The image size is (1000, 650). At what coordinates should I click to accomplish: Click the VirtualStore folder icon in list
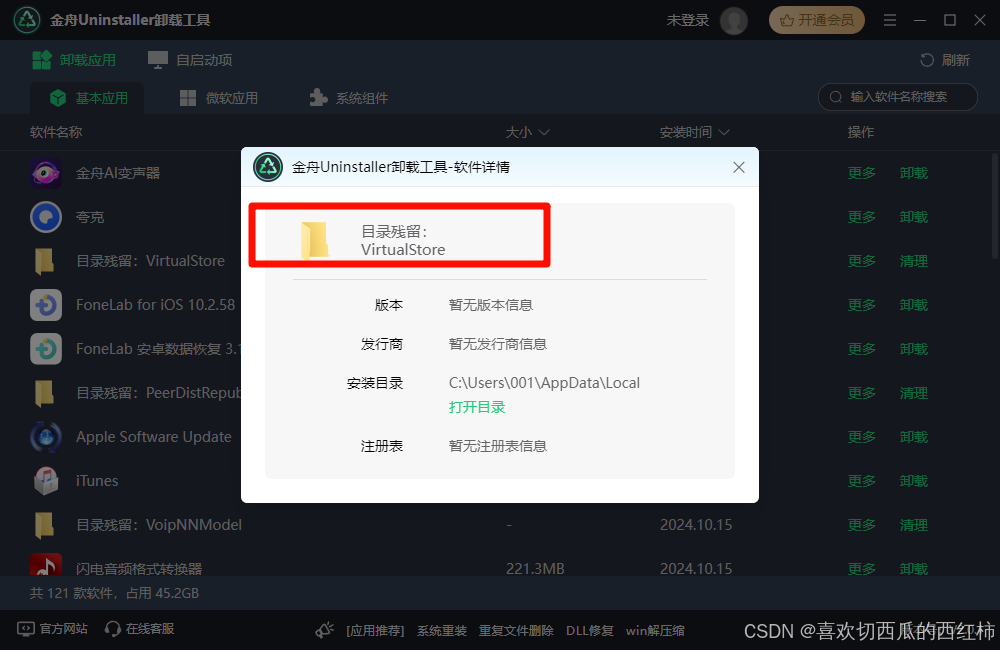44,261
